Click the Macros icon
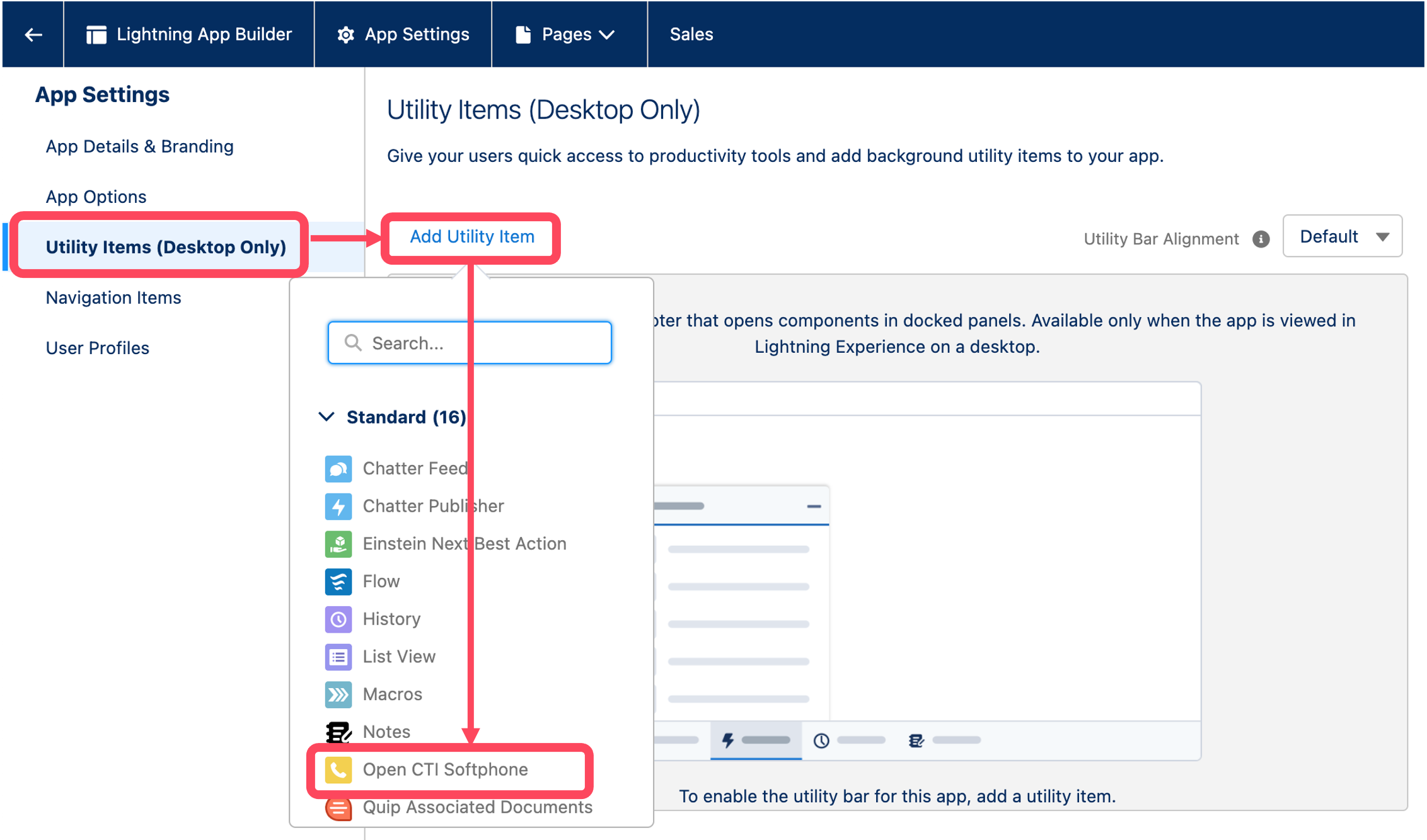The width and height of the screenshot is (1427, 840). point(338,694)
